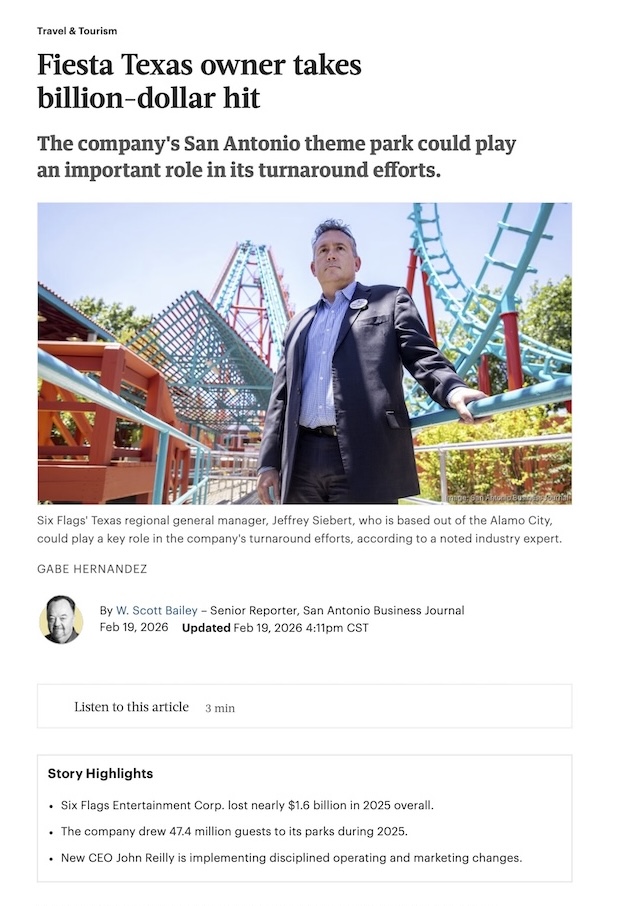
Task: Select the 47.4 million guests highlight bullet
Action: pos(234,831)
